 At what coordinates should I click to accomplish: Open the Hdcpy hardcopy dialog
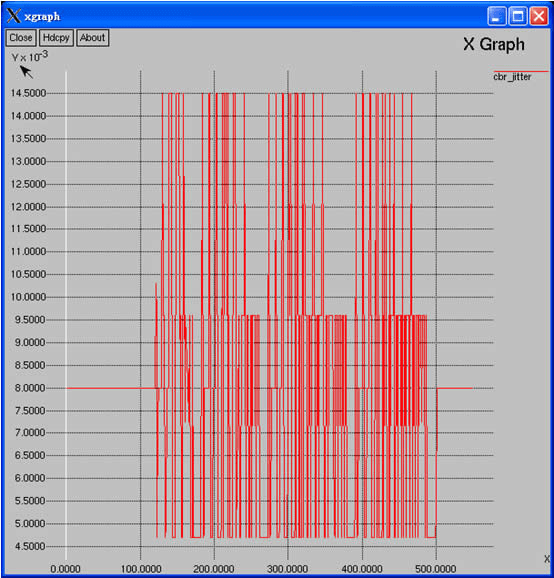(x=56, y=38)
